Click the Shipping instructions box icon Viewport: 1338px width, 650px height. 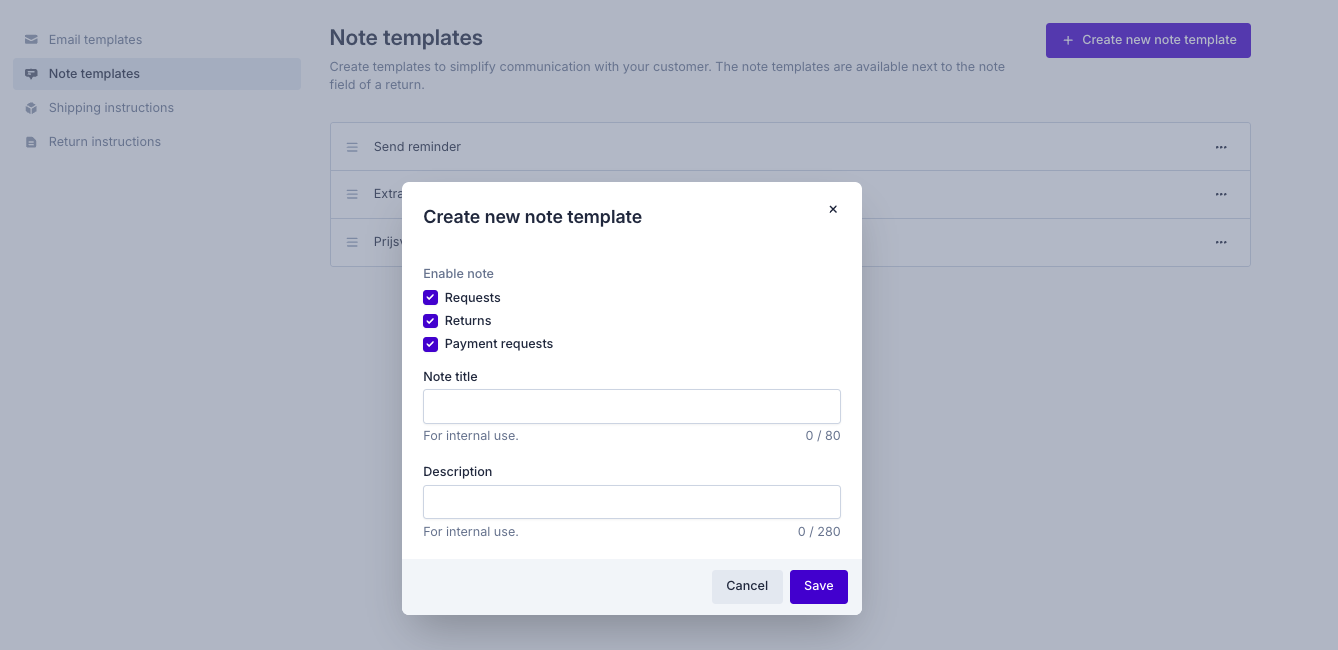(x=31, y=108)
